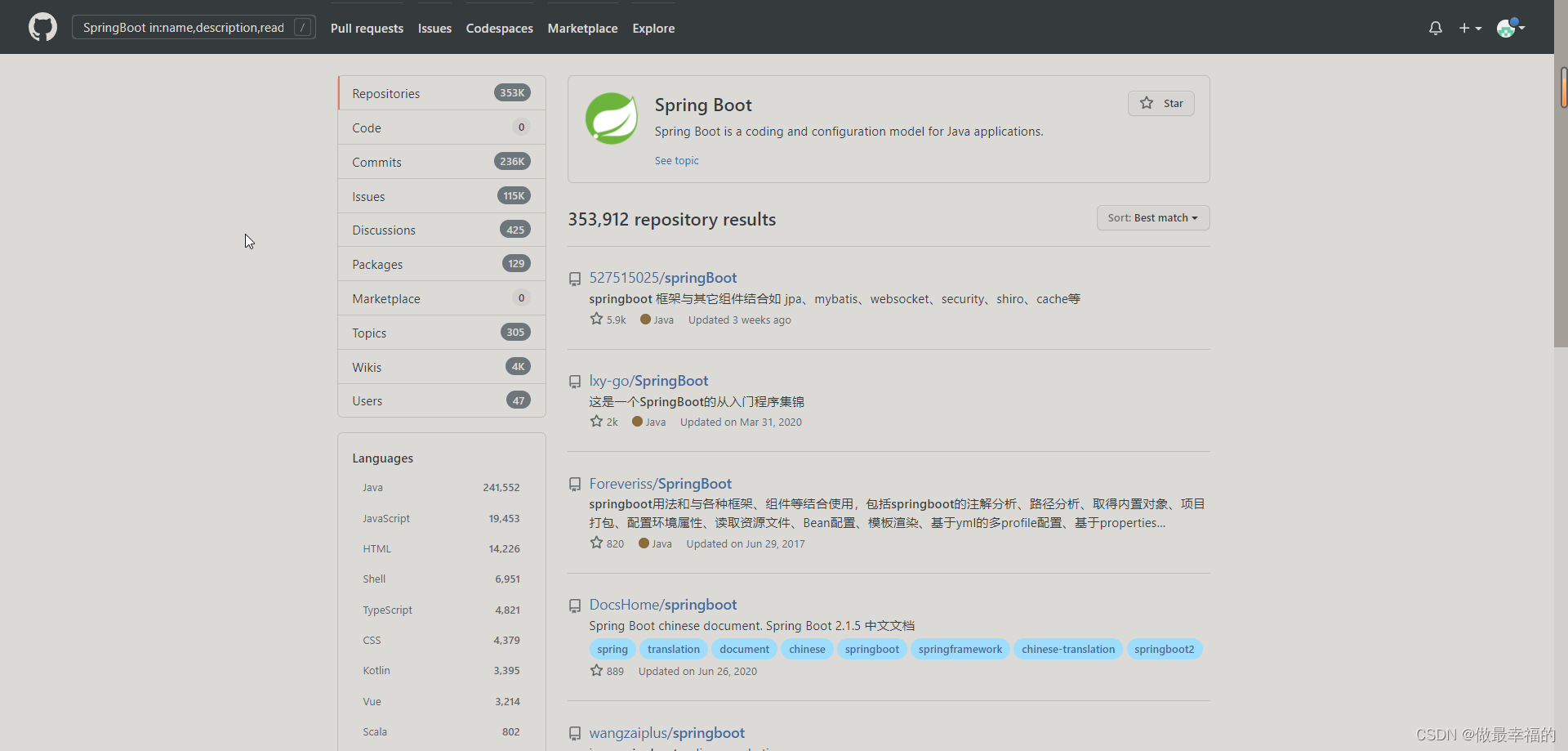Open Pull requests in the header
The width and height of the screenshot is (1568, 751).
tap(367, 28)
